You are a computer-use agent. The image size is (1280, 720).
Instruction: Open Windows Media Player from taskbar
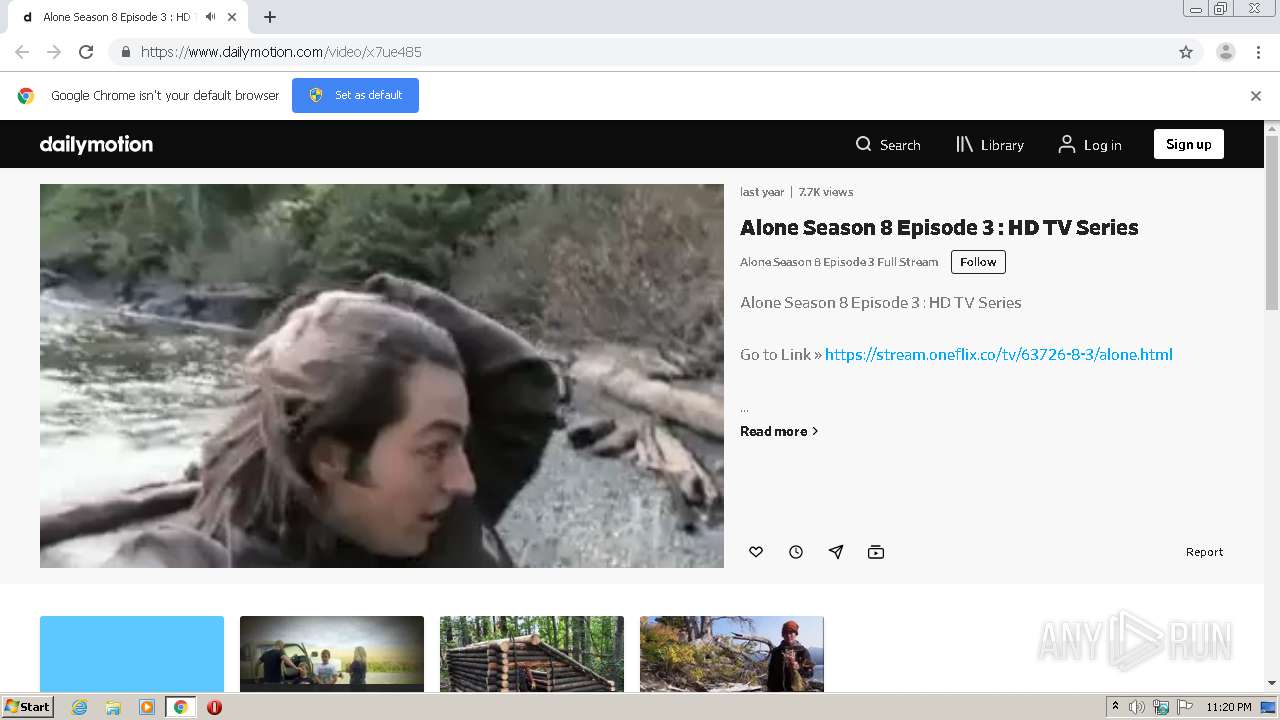(x=146, y=707)
